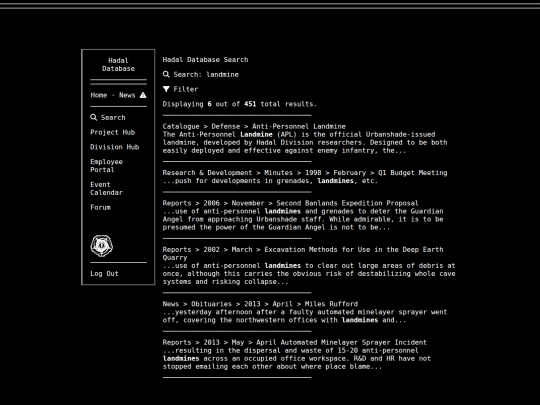540x405 pixels.
Task: Click the Urbanshade emblem logo in sidebar
Action: [x=102, y=246]
